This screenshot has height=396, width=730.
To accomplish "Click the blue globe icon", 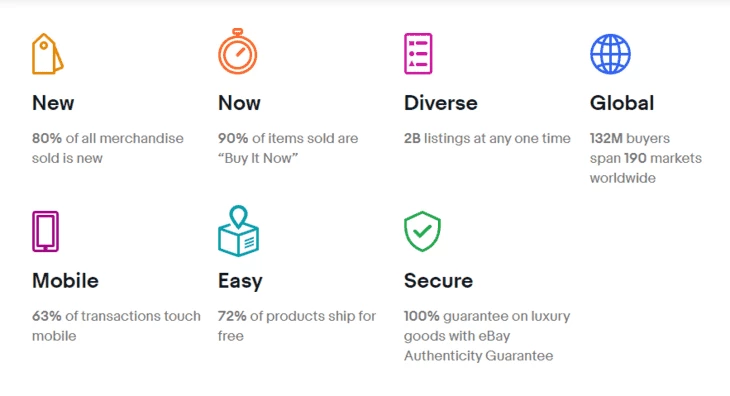I will coord(610,54).
